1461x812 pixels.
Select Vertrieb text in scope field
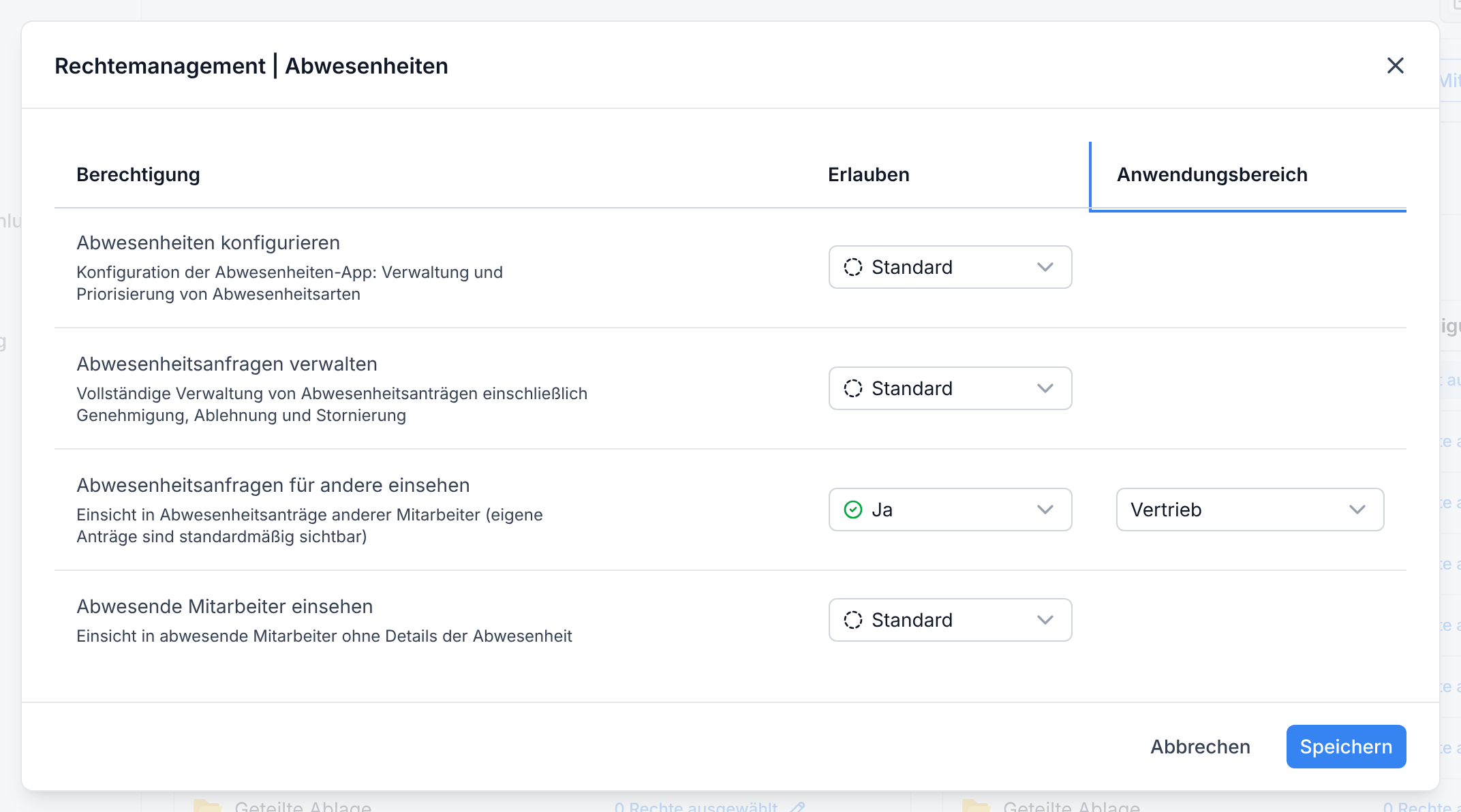click(1166, 510)
